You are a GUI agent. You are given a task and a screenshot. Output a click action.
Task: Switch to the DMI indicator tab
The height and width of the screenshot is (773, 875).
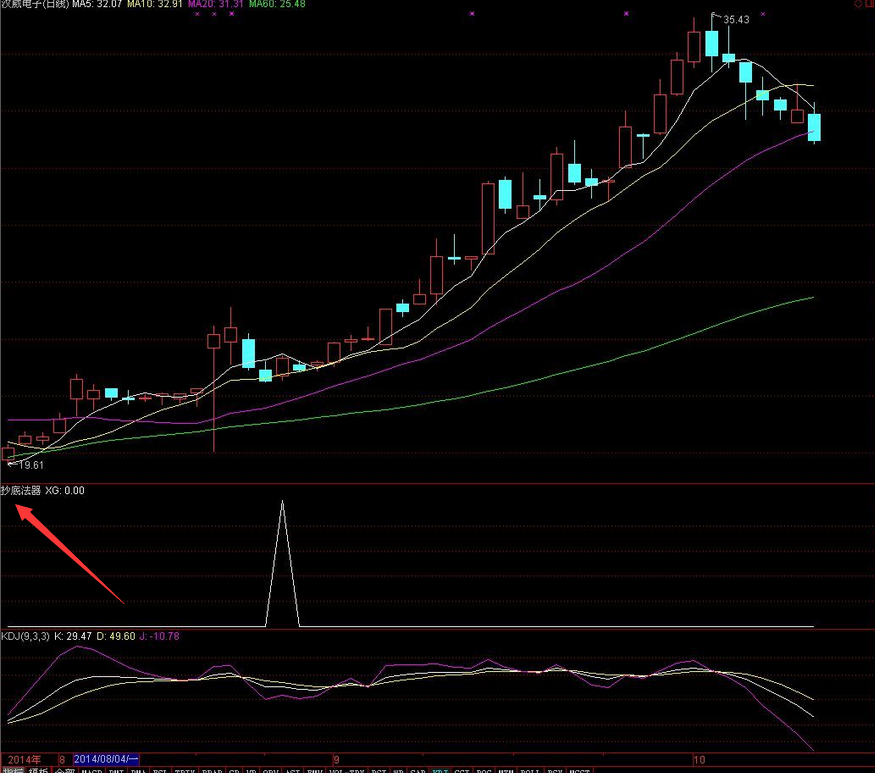point(116,771)
